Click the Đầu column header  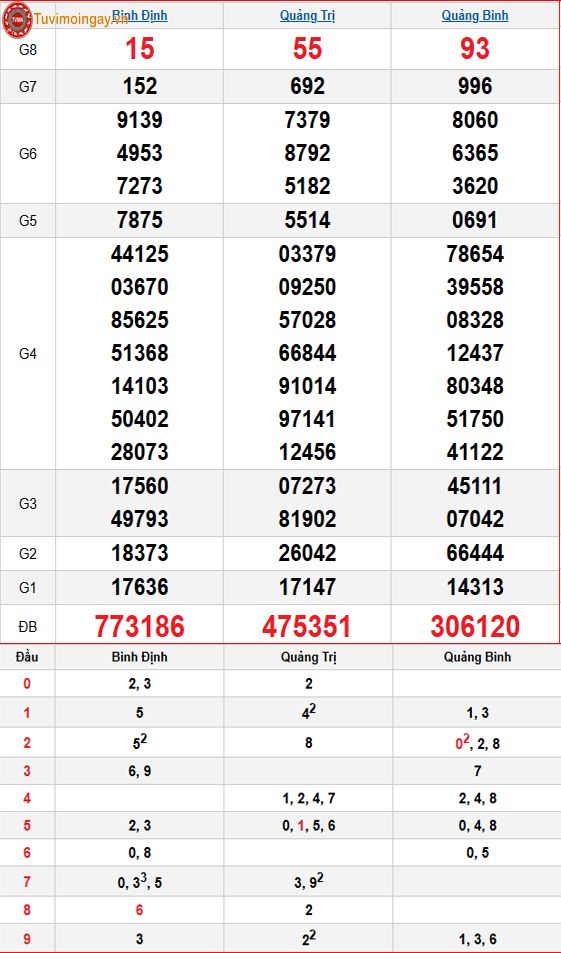tap(27, 657)
